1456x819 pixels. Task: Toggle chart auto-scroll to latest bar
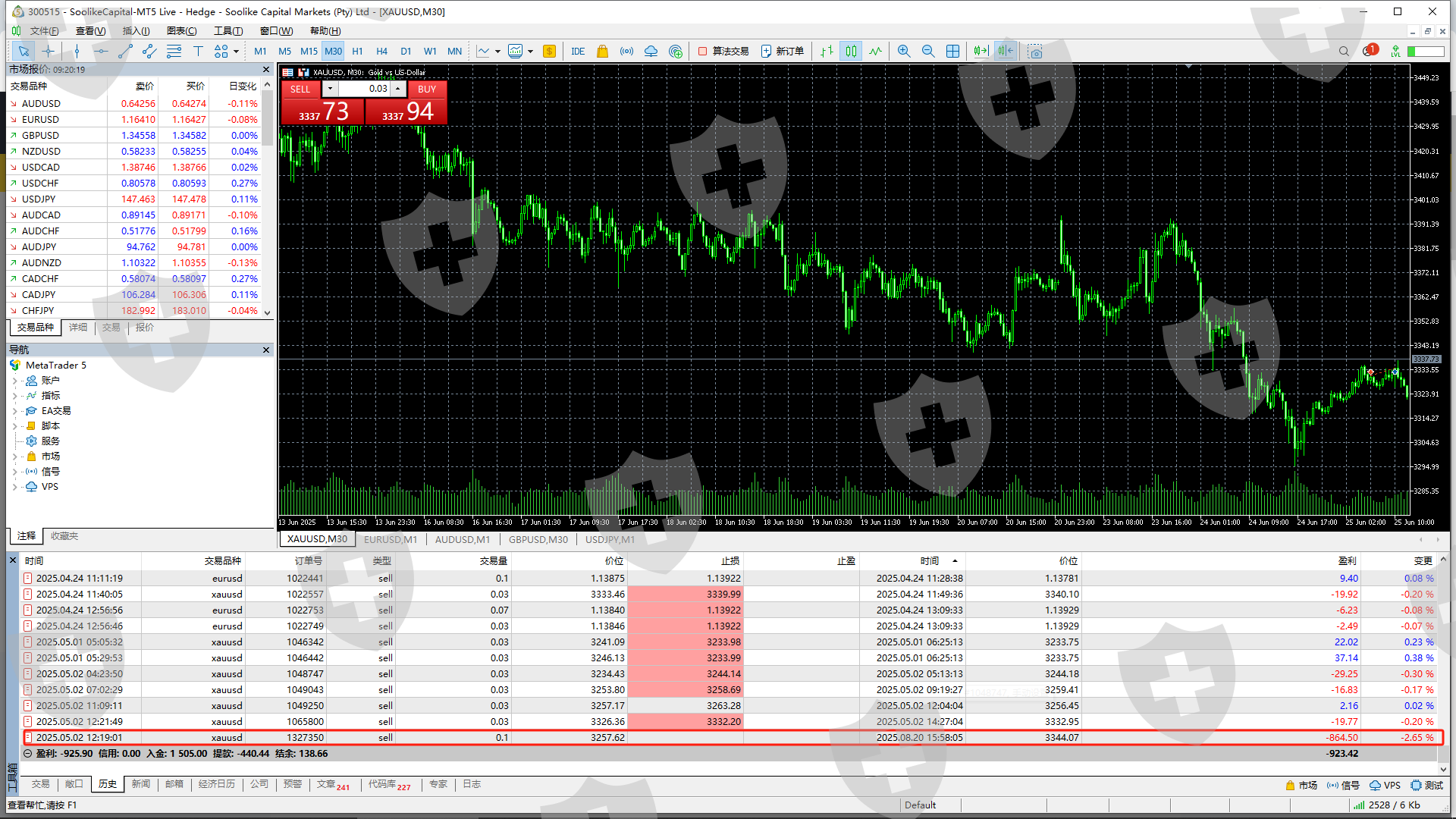tap(981, 51)
